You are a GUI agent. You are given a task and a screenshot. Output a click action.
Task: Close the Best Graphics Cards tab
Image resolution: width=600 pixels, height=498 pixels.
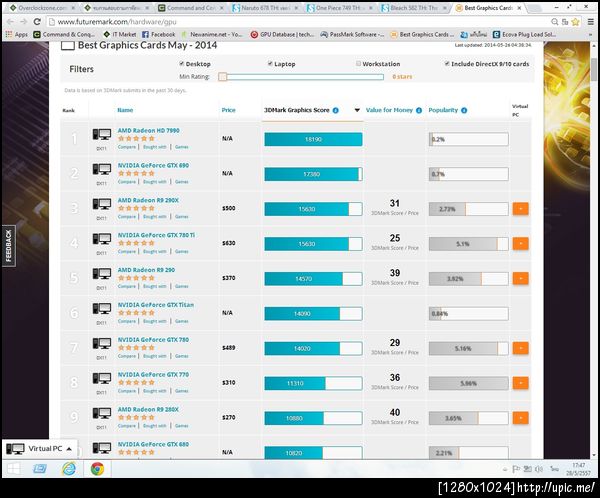coord(519,8)
